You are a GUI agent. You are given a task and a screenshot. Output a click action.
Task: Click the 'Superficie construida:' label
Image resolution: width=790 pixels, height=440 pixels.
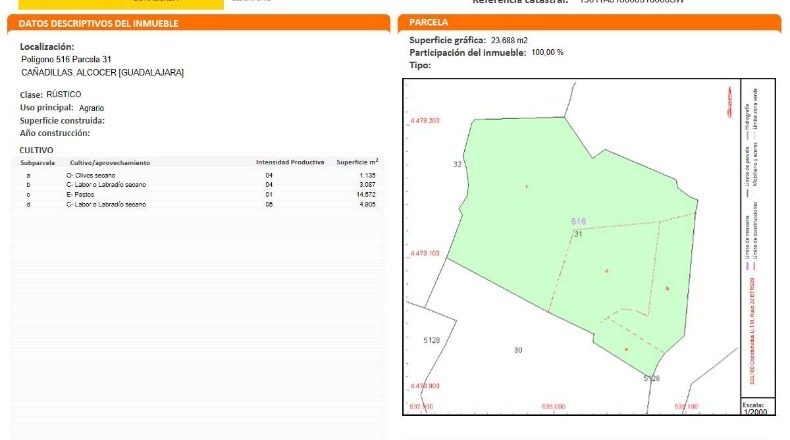[x=62, y=121]
